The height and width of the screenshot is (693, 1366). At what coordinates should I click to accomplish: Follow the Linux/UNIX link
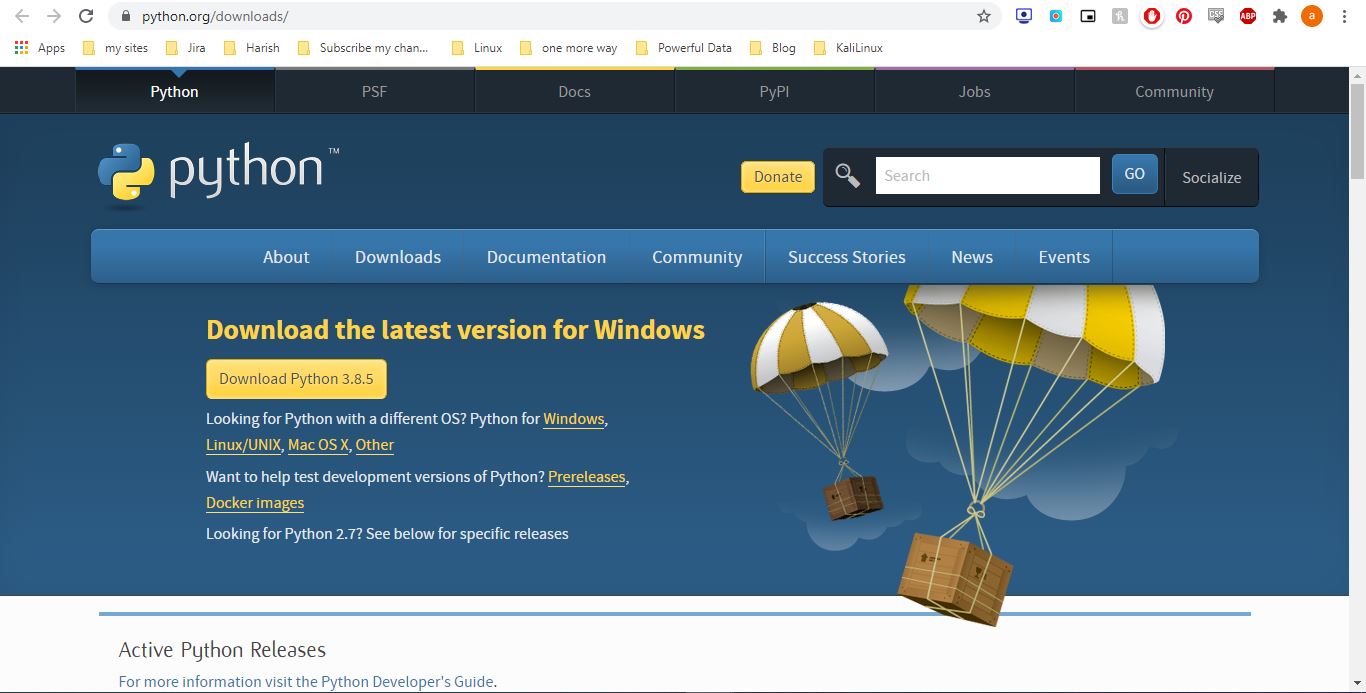pos(243,445)
